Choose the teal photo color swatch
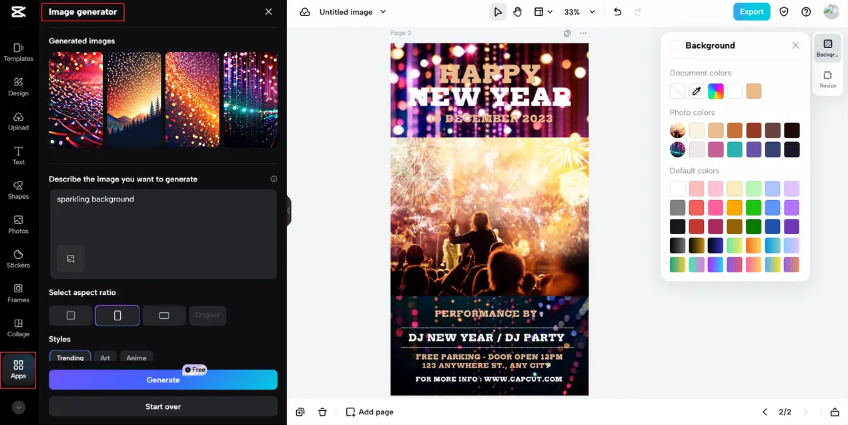Image resolution: width=848 pixels, height=425 pixels. tap(734, 150)
